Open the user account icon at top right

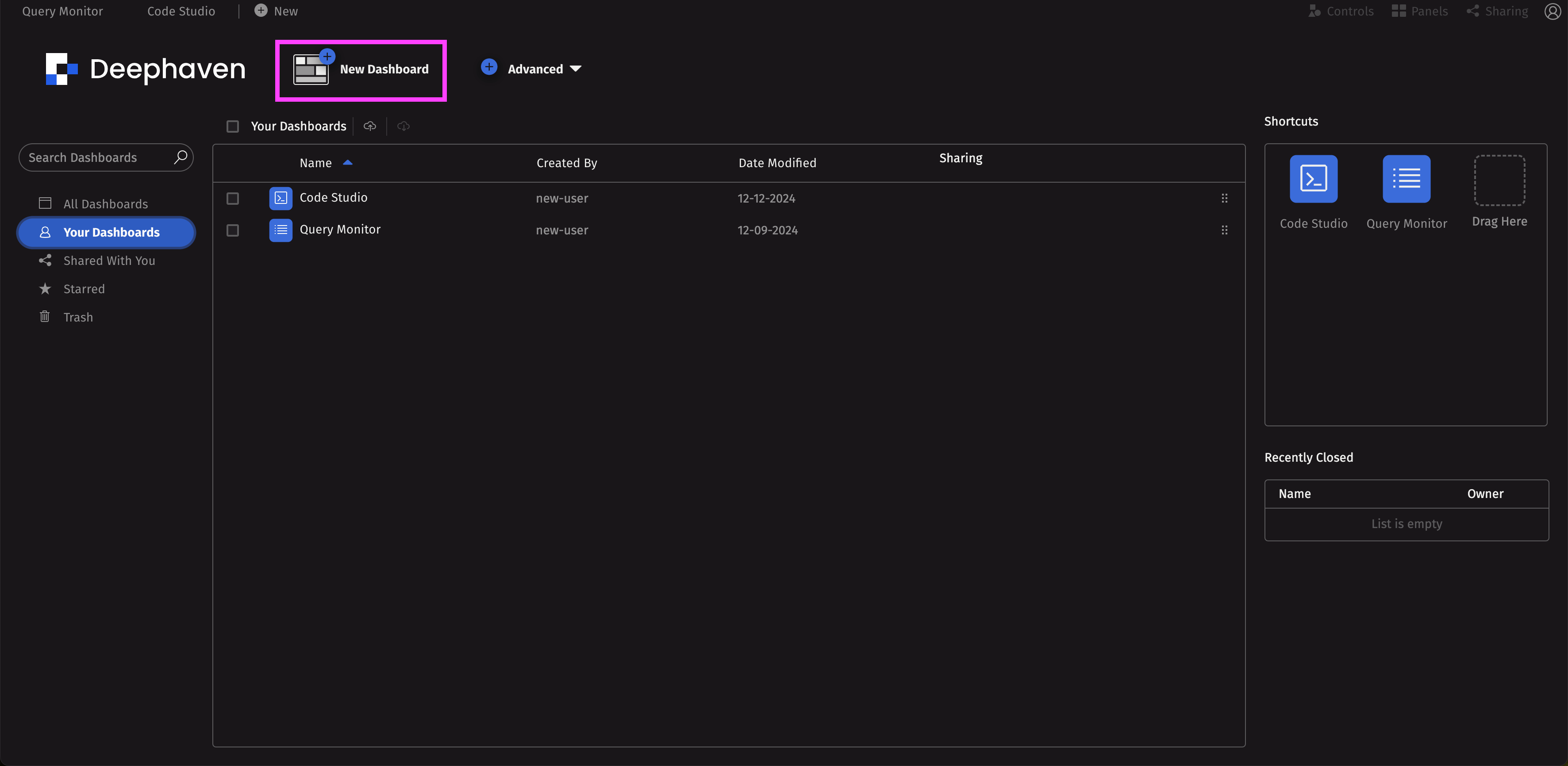click(1552, 11)
